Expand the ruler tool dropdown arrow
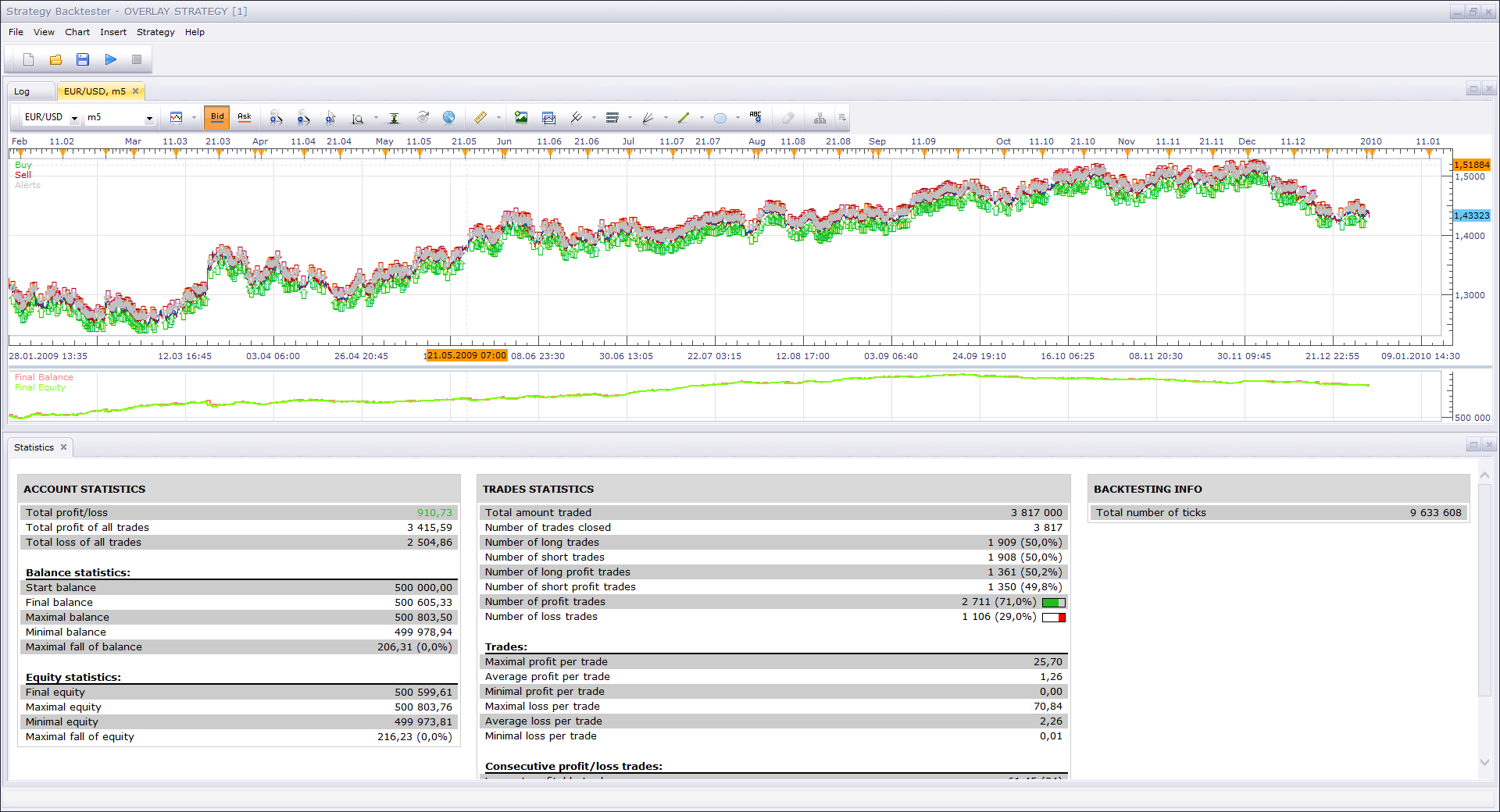The height and width of the screenshot is (812, 1500). coord(498,118)
